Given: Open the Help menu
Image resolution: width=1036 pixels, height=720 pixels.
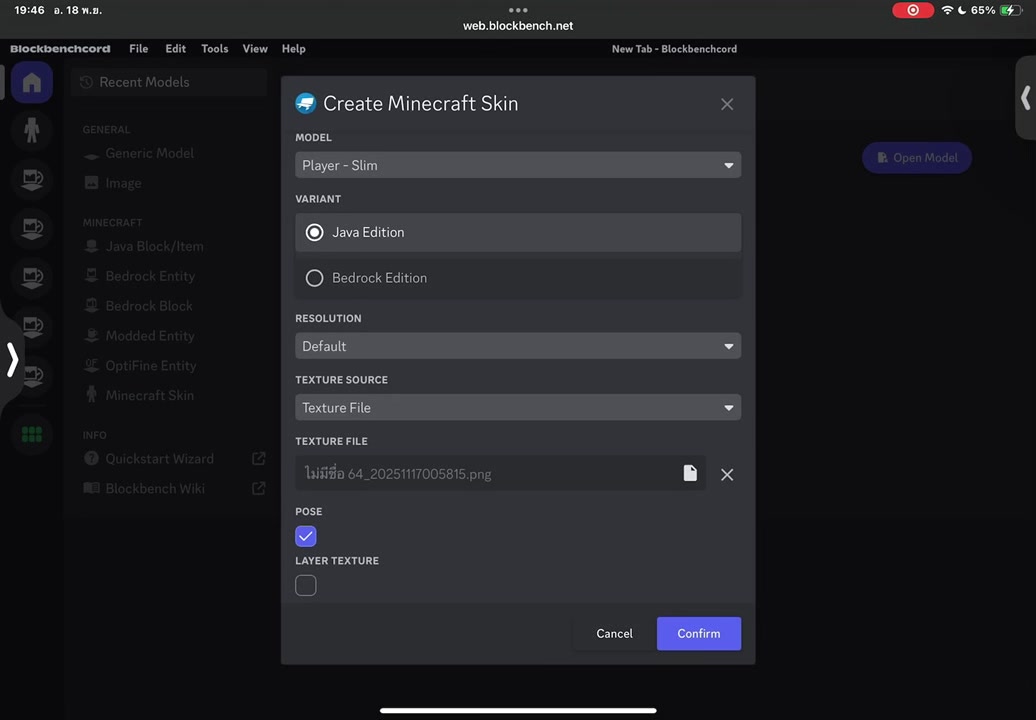Looking at the screenshot, I should [293, 49].
